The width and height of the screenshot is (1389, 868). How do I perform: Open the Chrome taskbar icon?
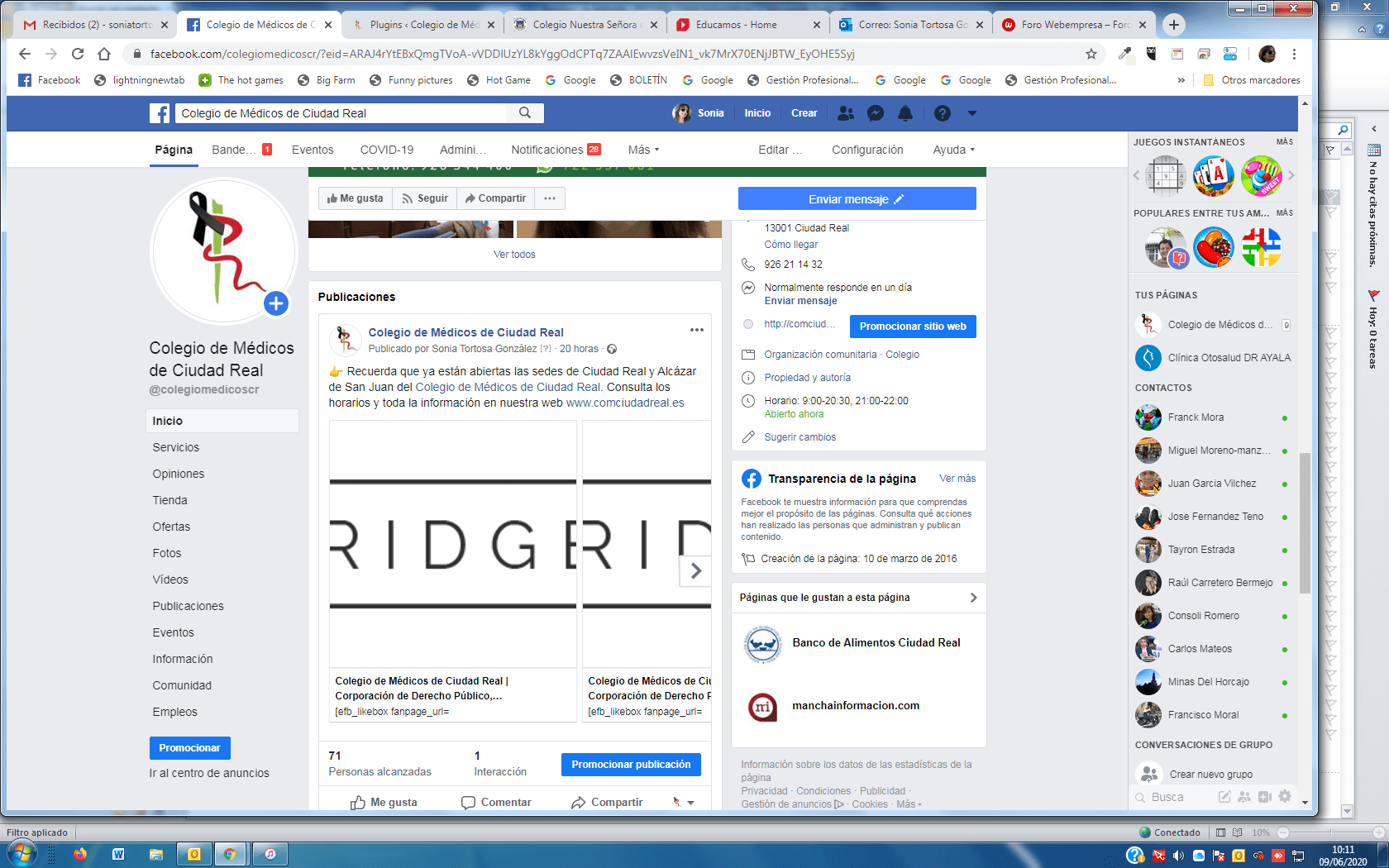[231, 854]
